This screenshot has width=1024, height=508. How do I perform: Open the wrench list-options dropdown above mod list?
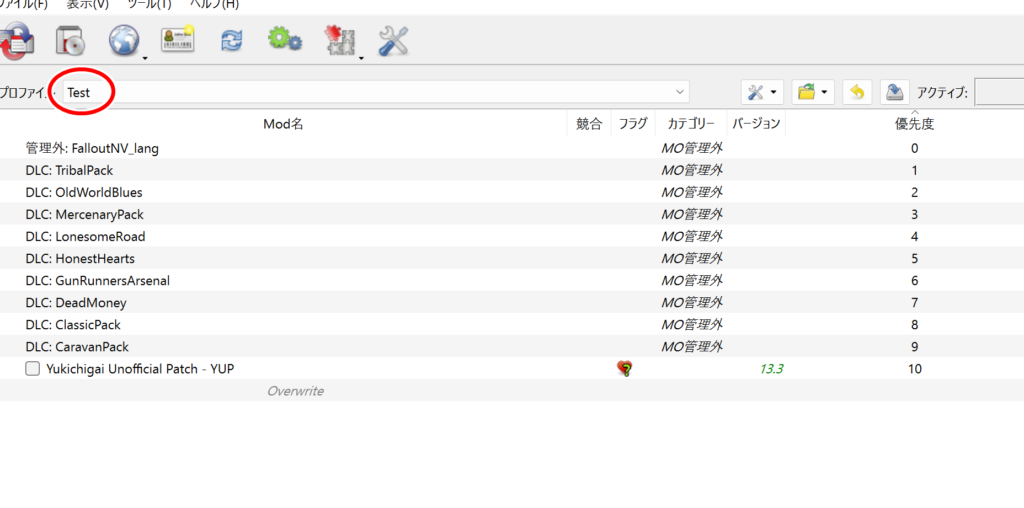(762, 92)
